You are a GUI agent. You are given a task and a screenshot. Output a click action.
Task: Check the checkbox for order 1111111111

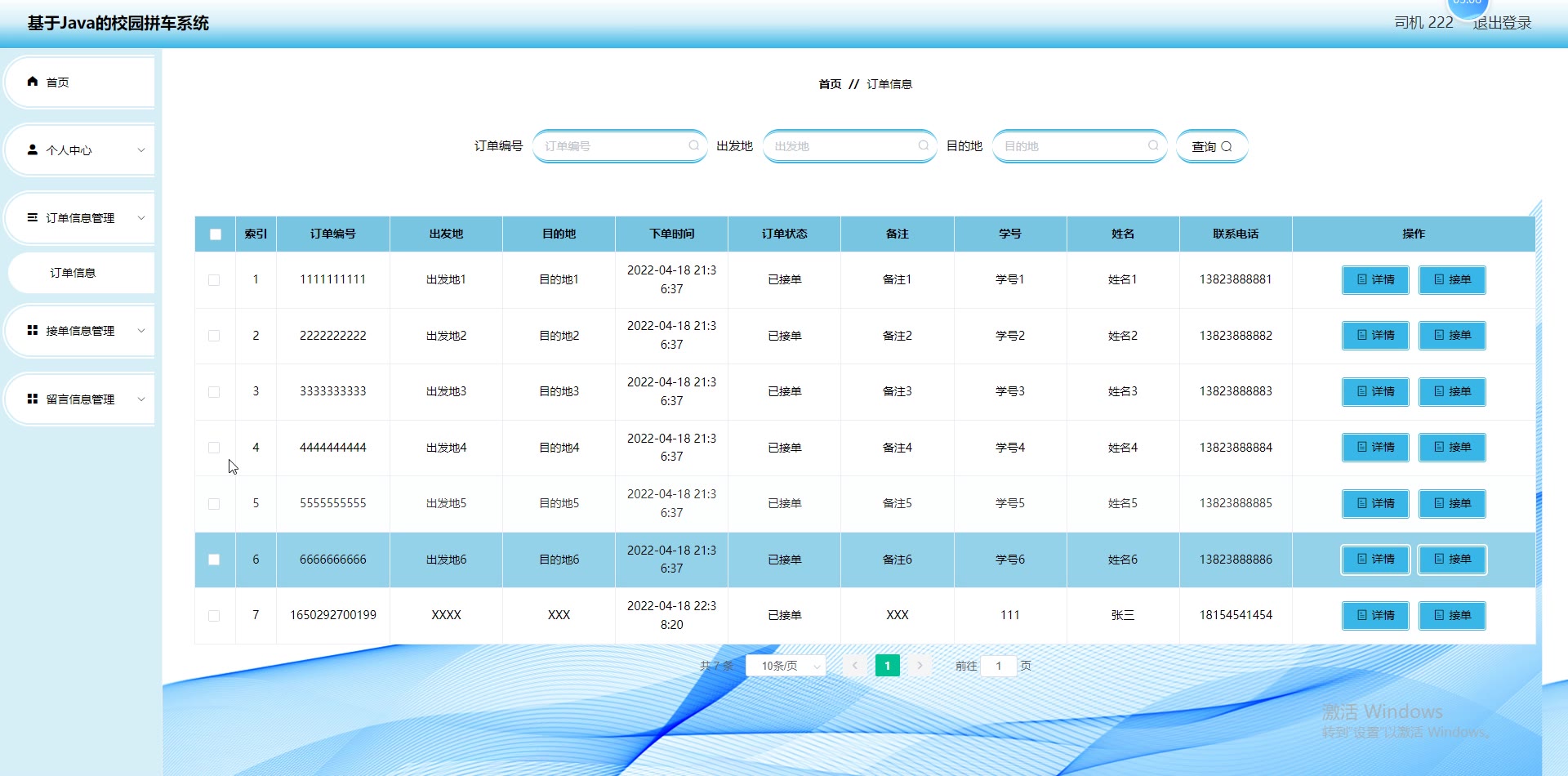[x=214, y=280]
